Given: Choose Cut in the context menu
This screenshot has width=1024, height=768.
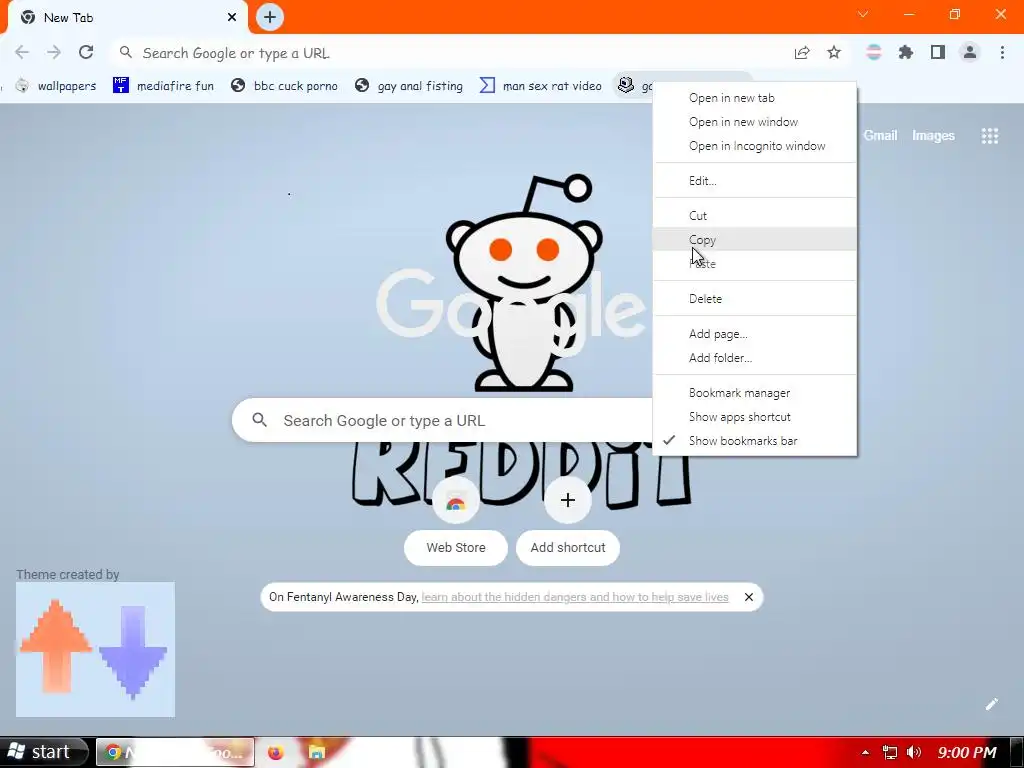Looking at the screenshot, I should coord(755,216).
